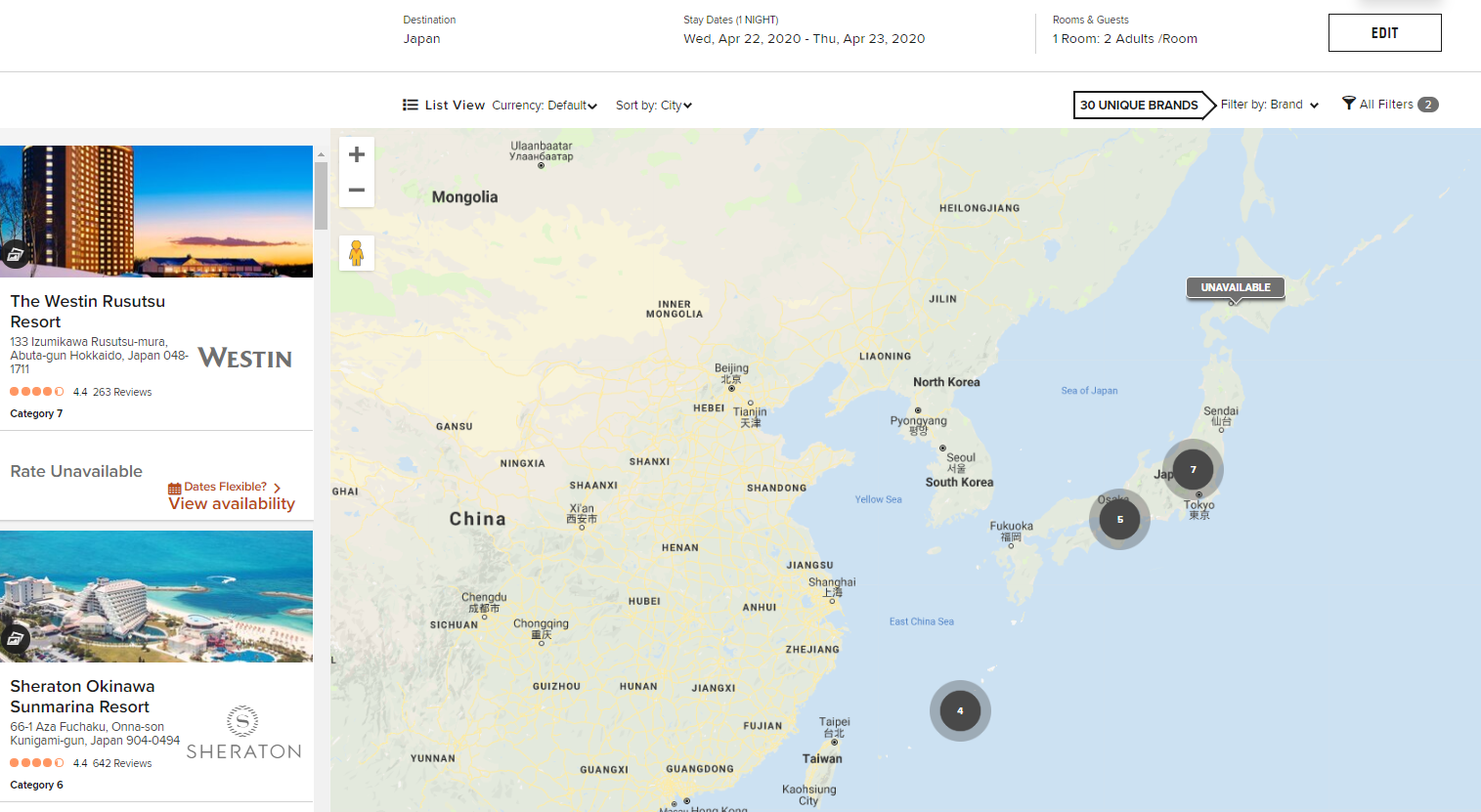Open All Filters funnel icon
This screenshot has height=812, width=1481.
point(1349,104)
